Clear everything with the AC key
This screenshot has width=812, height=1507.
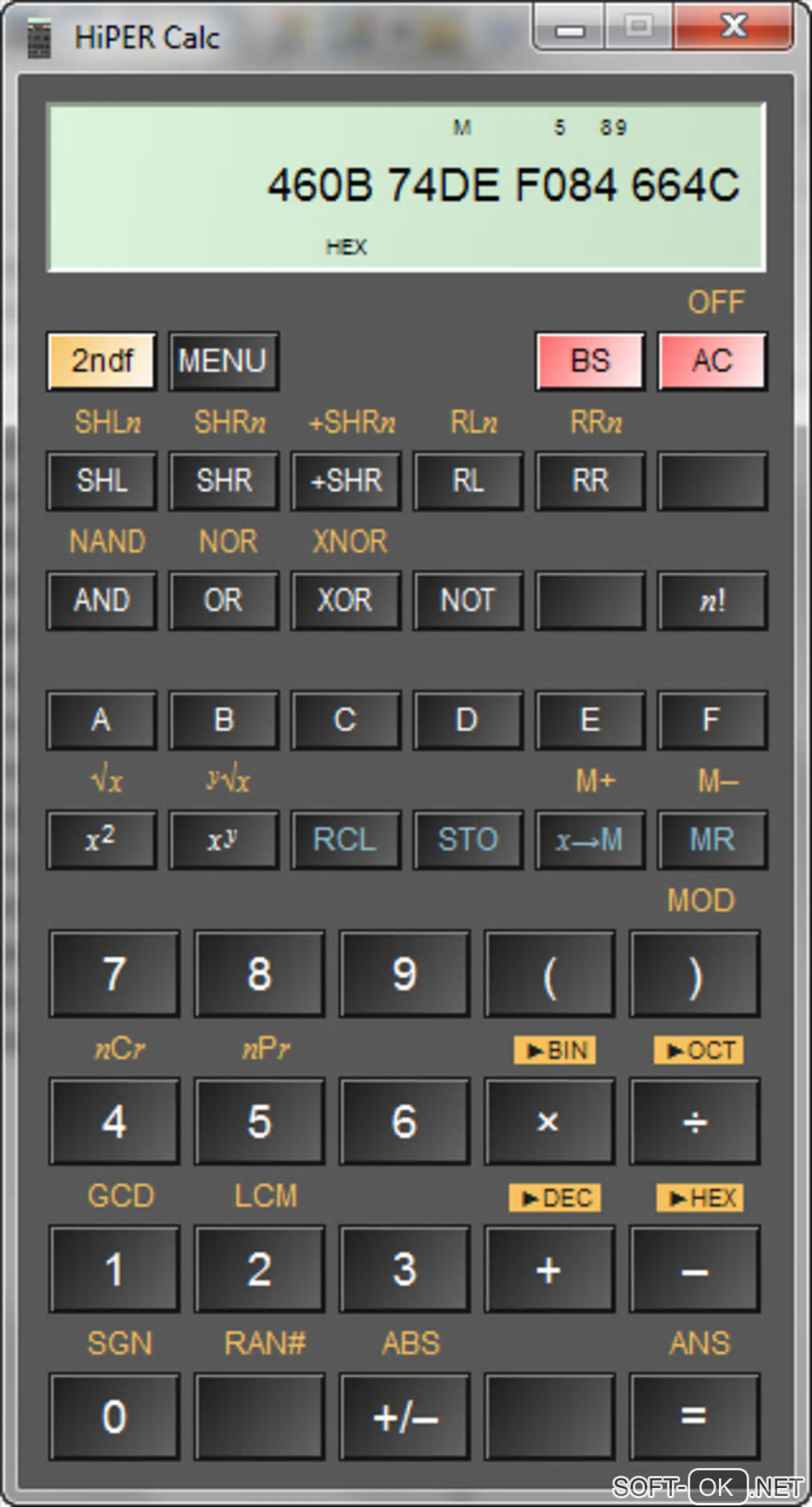click(x=712, y=361)
